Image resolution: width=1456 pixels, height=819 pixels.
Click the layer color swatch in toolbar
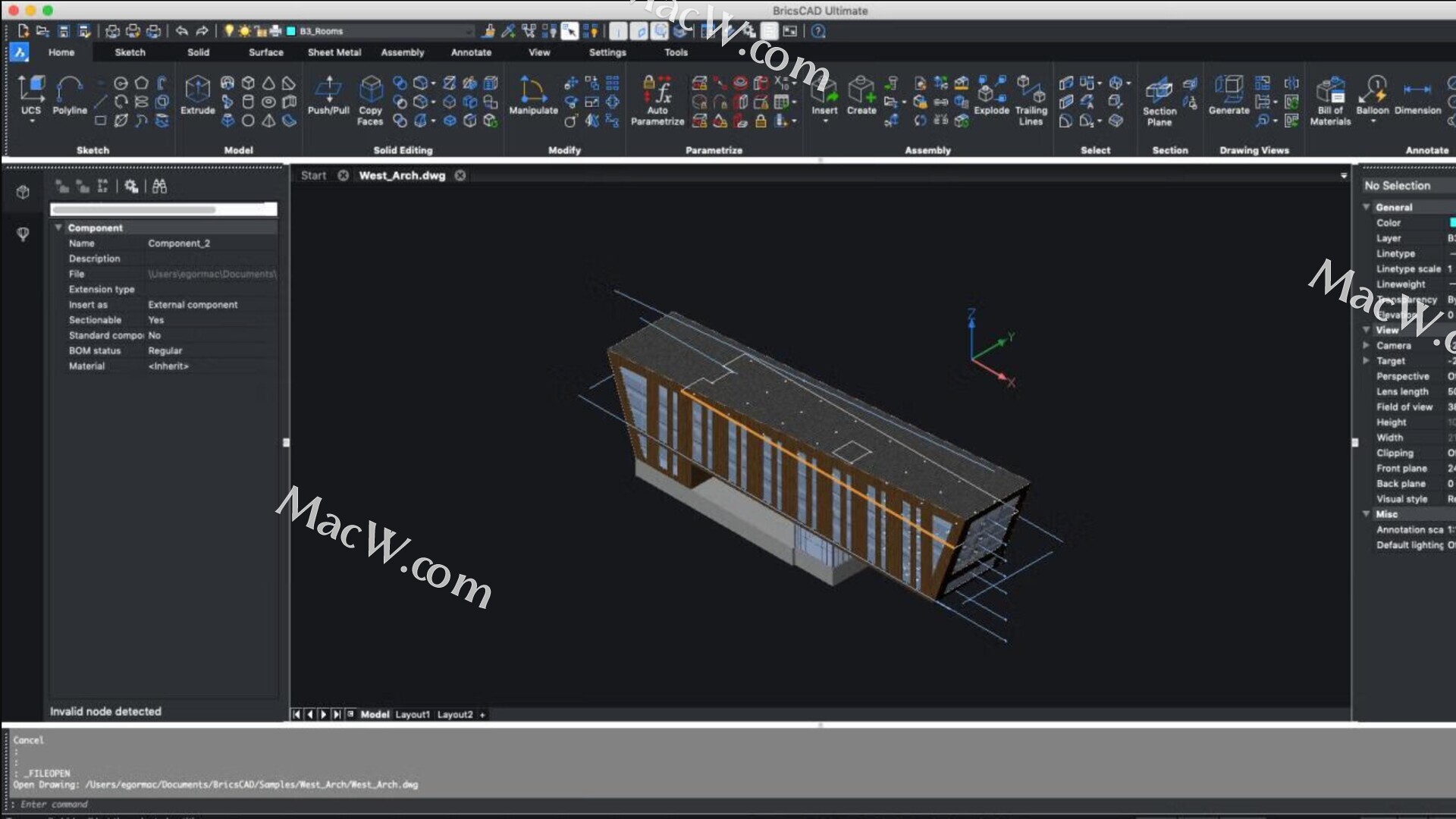coord(290,31)
